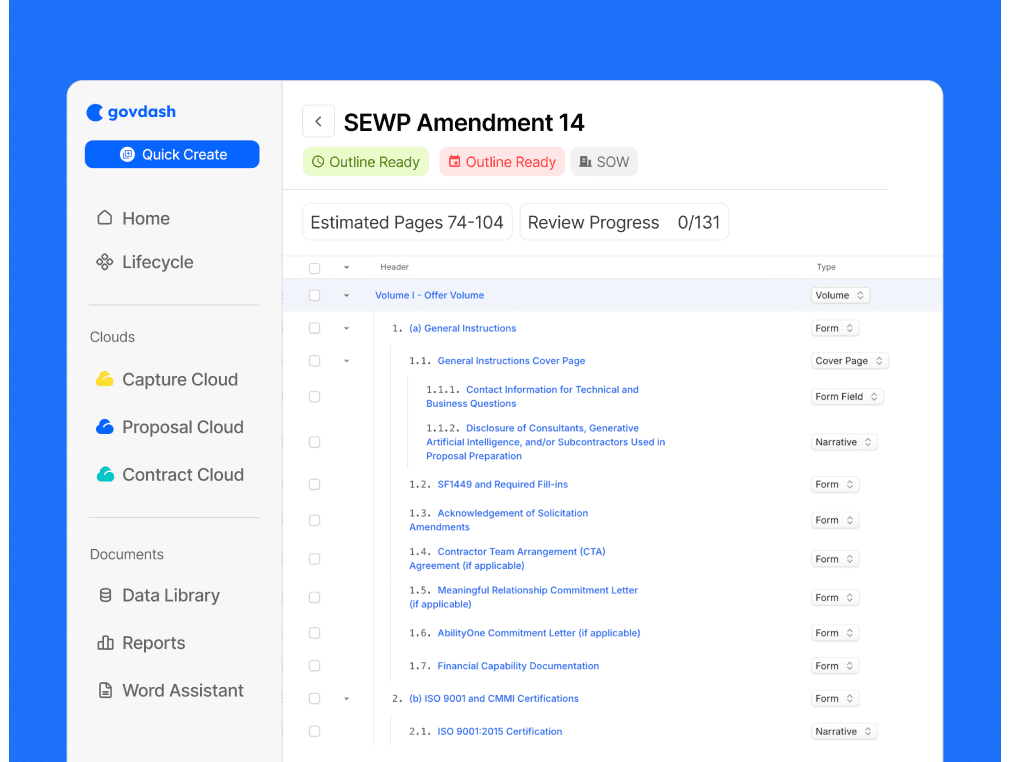Click the Lifecycle icon in sidebar
The image size is (1011, 762).
click(x=104, y=262)
